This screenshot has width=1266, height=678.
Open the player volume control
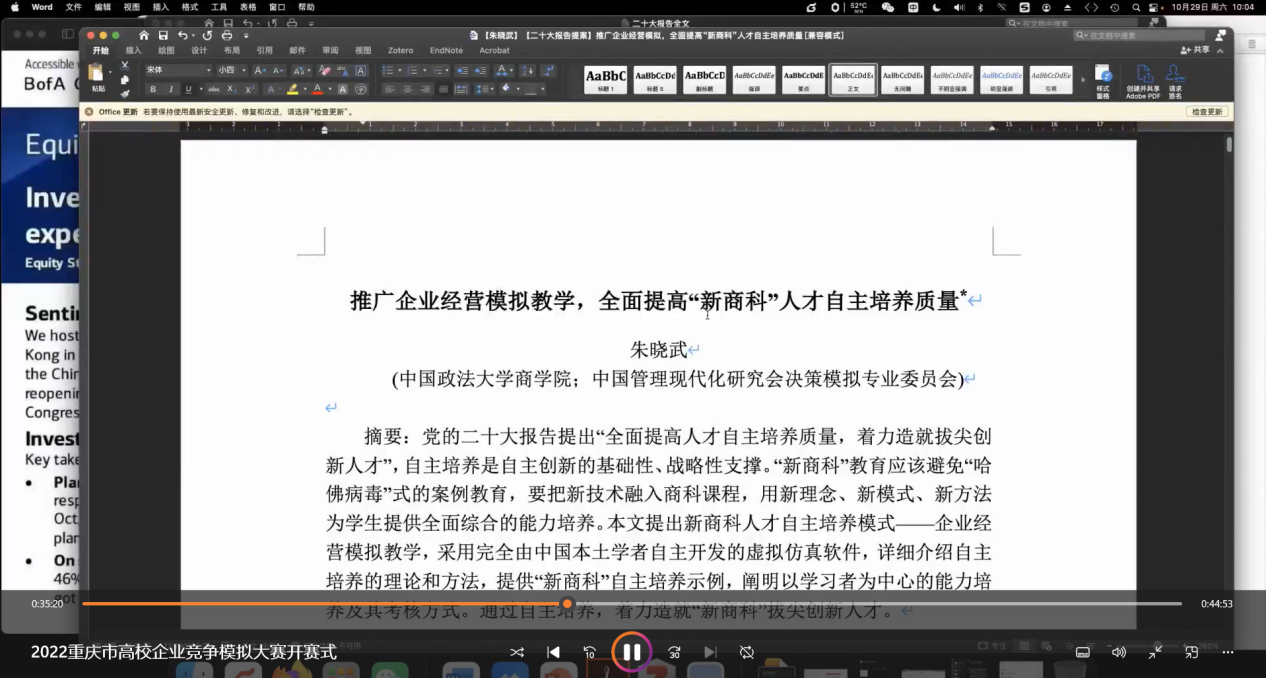tap(1118, 652)
